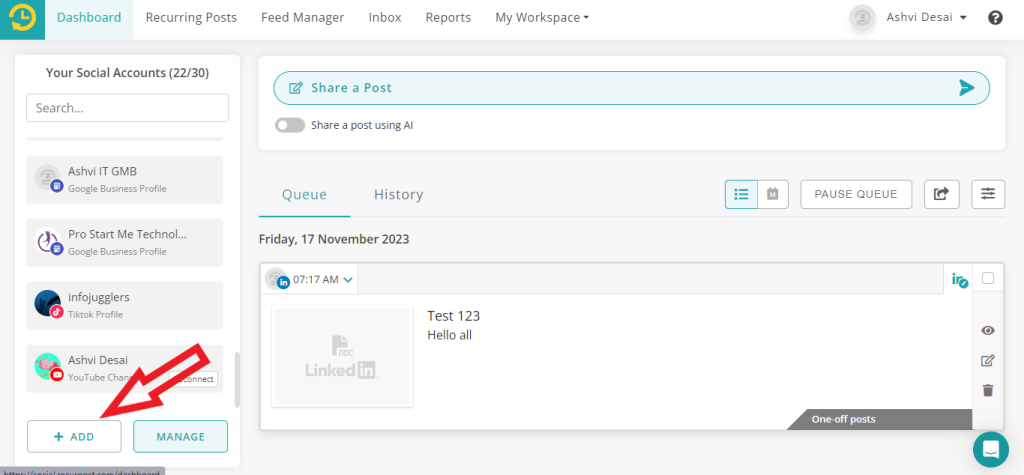Switch to list view of queue
The width and height of the screenshot is (1024, 475).
[741, 194]
